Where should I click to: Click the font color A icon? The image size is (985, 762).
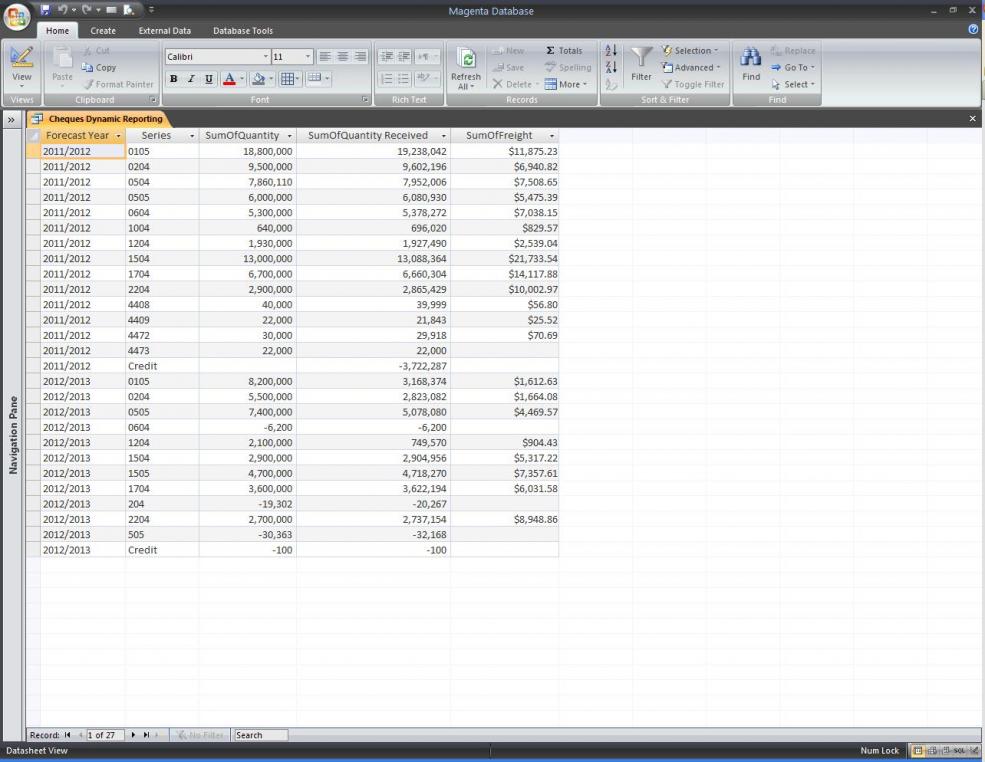[229, 79]
